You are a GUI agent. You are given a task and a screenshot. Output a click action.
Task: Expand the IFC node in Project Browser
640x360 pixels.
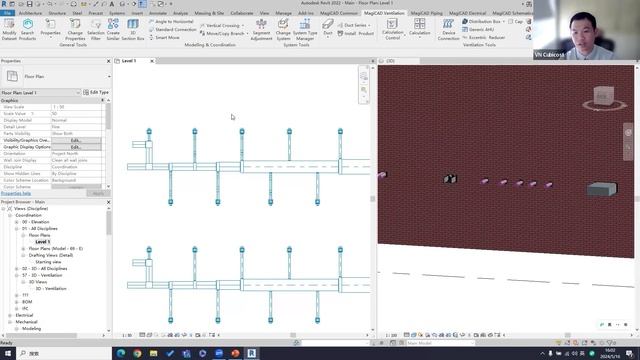(17, 309)
